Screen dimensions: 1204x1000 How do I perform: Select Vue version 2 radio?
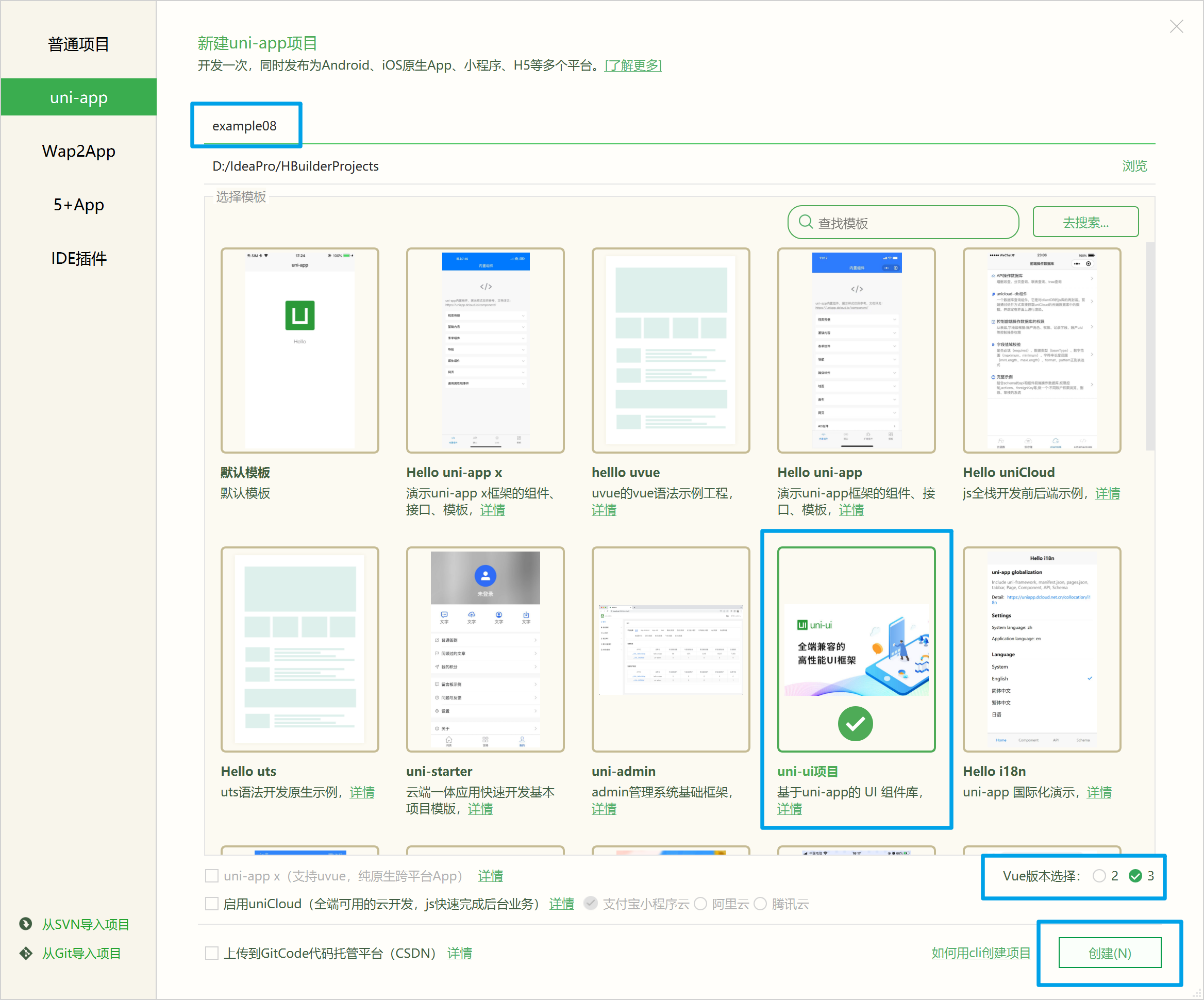1098,876
